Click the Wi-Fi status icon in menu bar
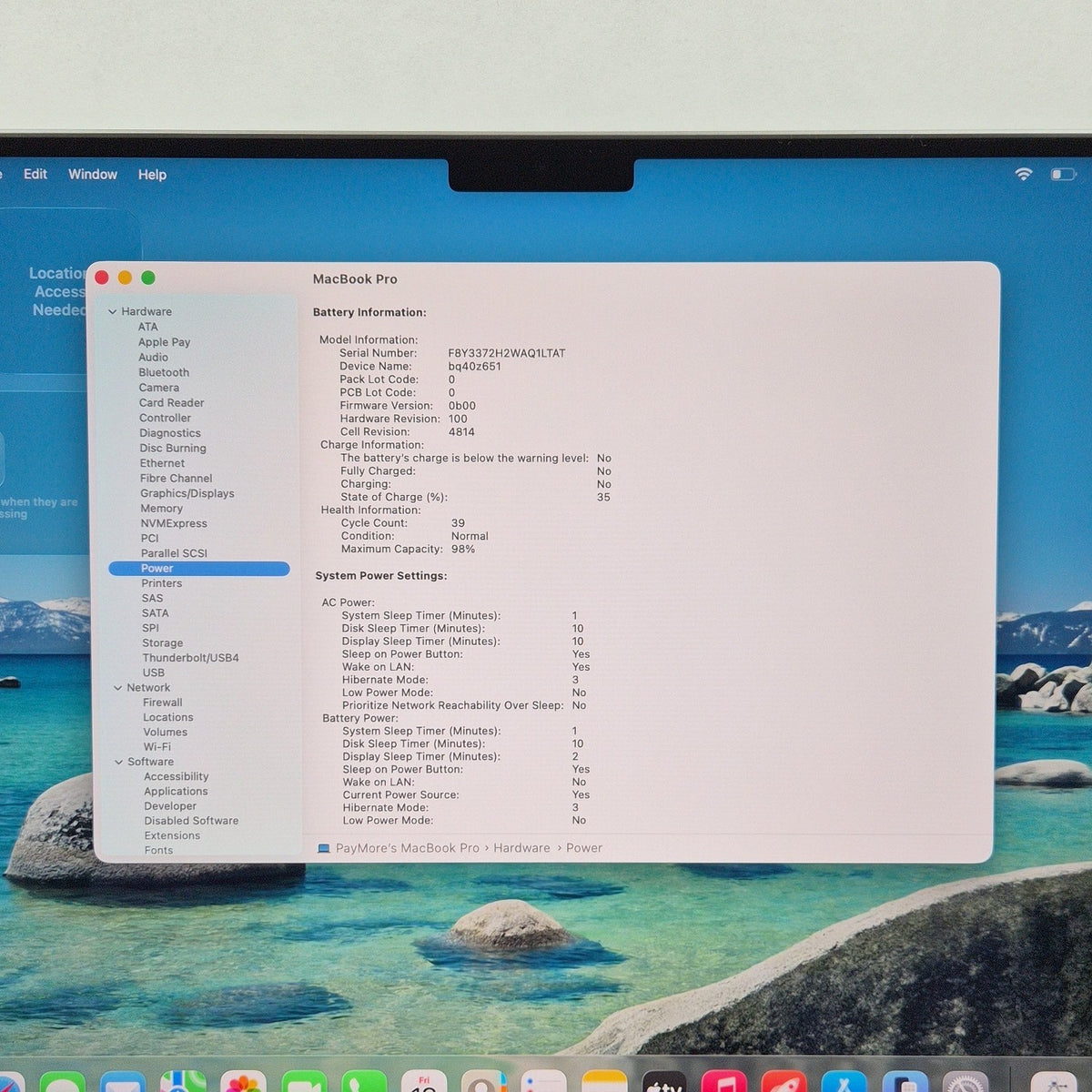The height and width of the screenshot is (1092, 1092). click(x=1024, y=174)
